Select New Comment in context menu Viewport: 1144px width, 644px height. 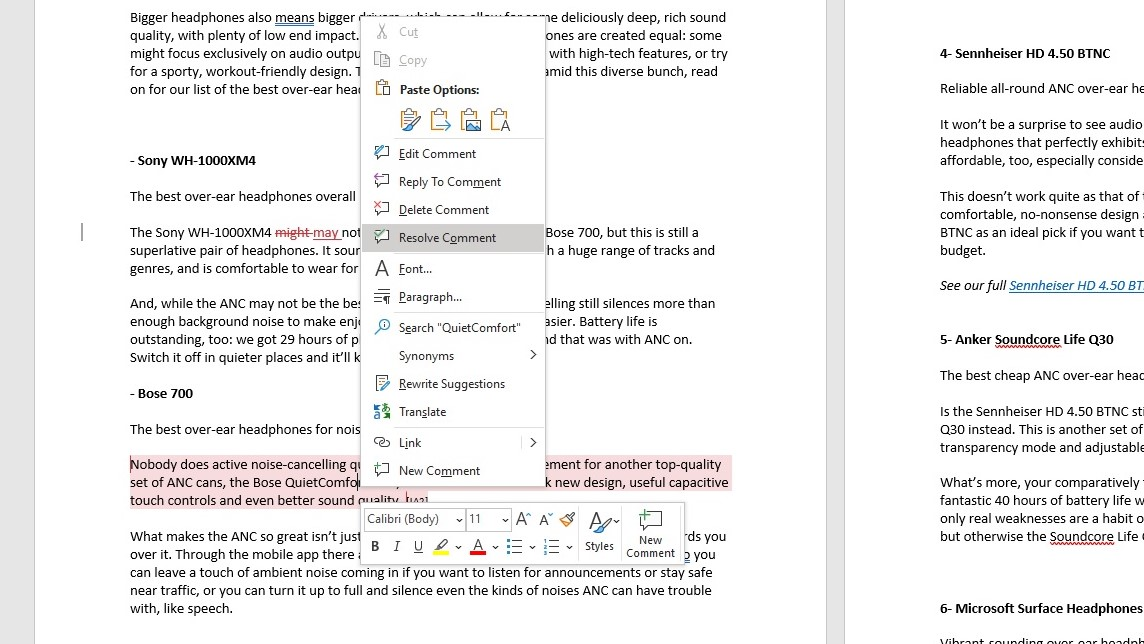pos(453,470)
